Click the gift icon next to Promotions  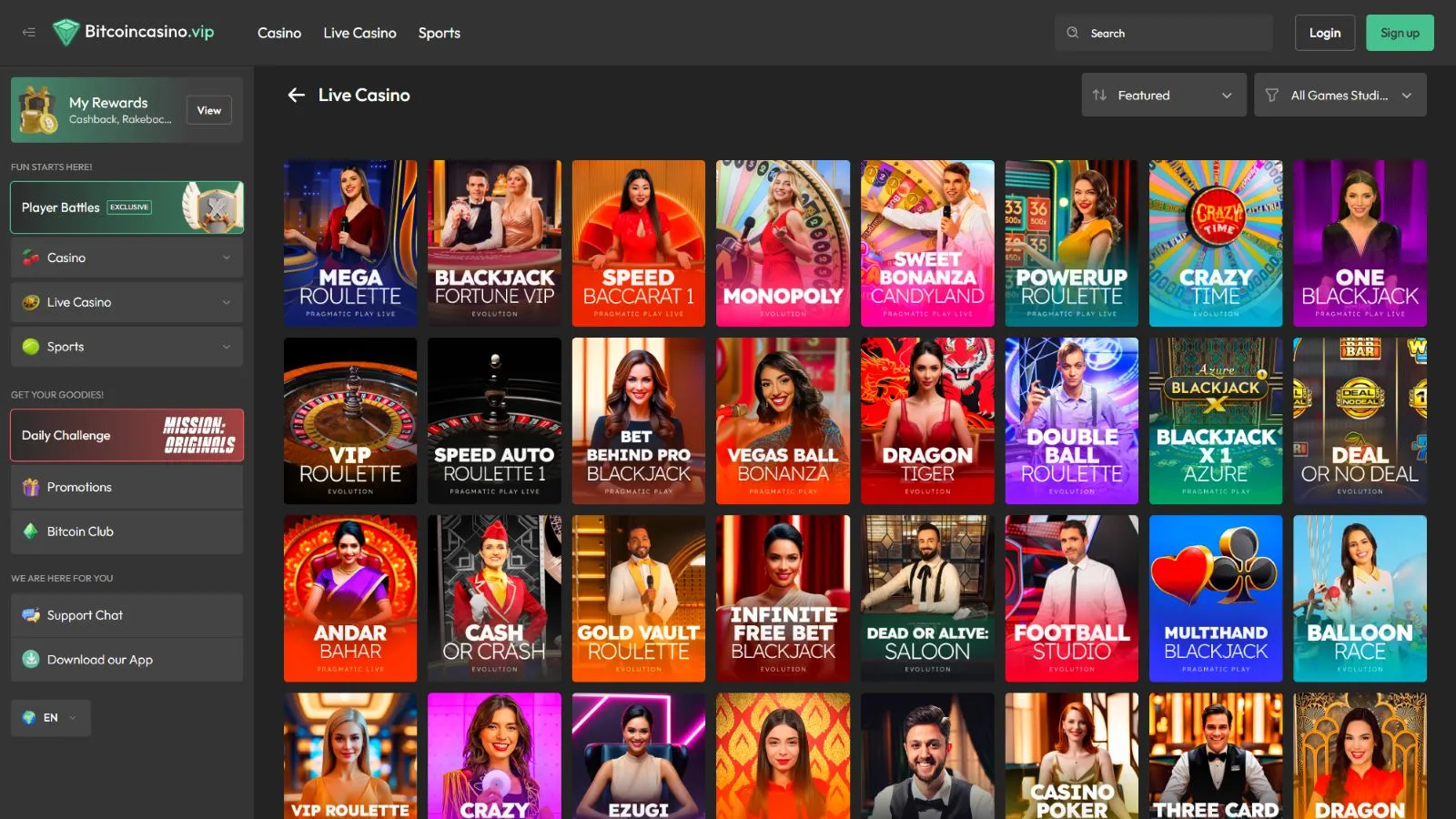tap(31, 487)
